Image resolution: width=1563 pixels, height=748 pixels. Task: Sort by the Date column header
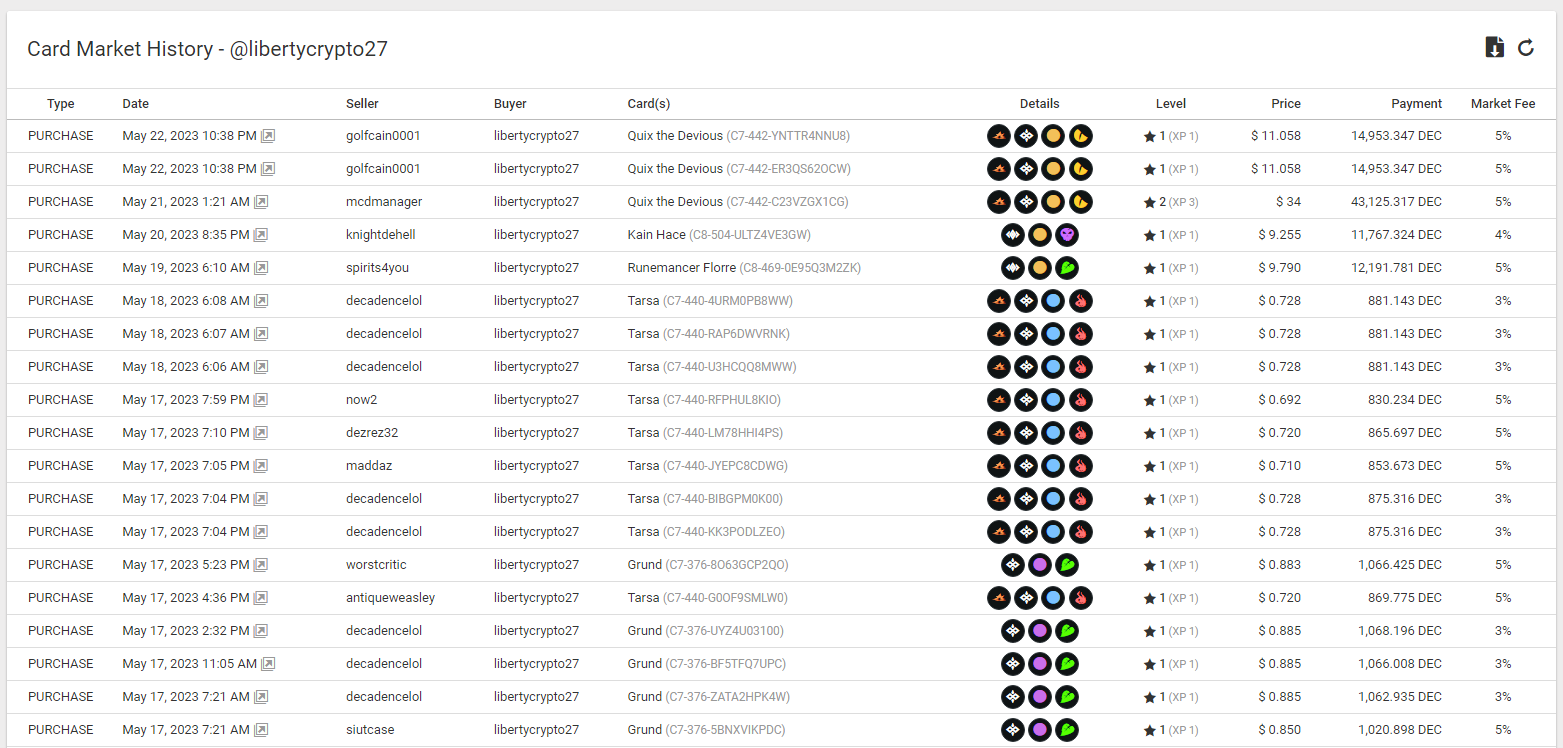pos(136,104)
